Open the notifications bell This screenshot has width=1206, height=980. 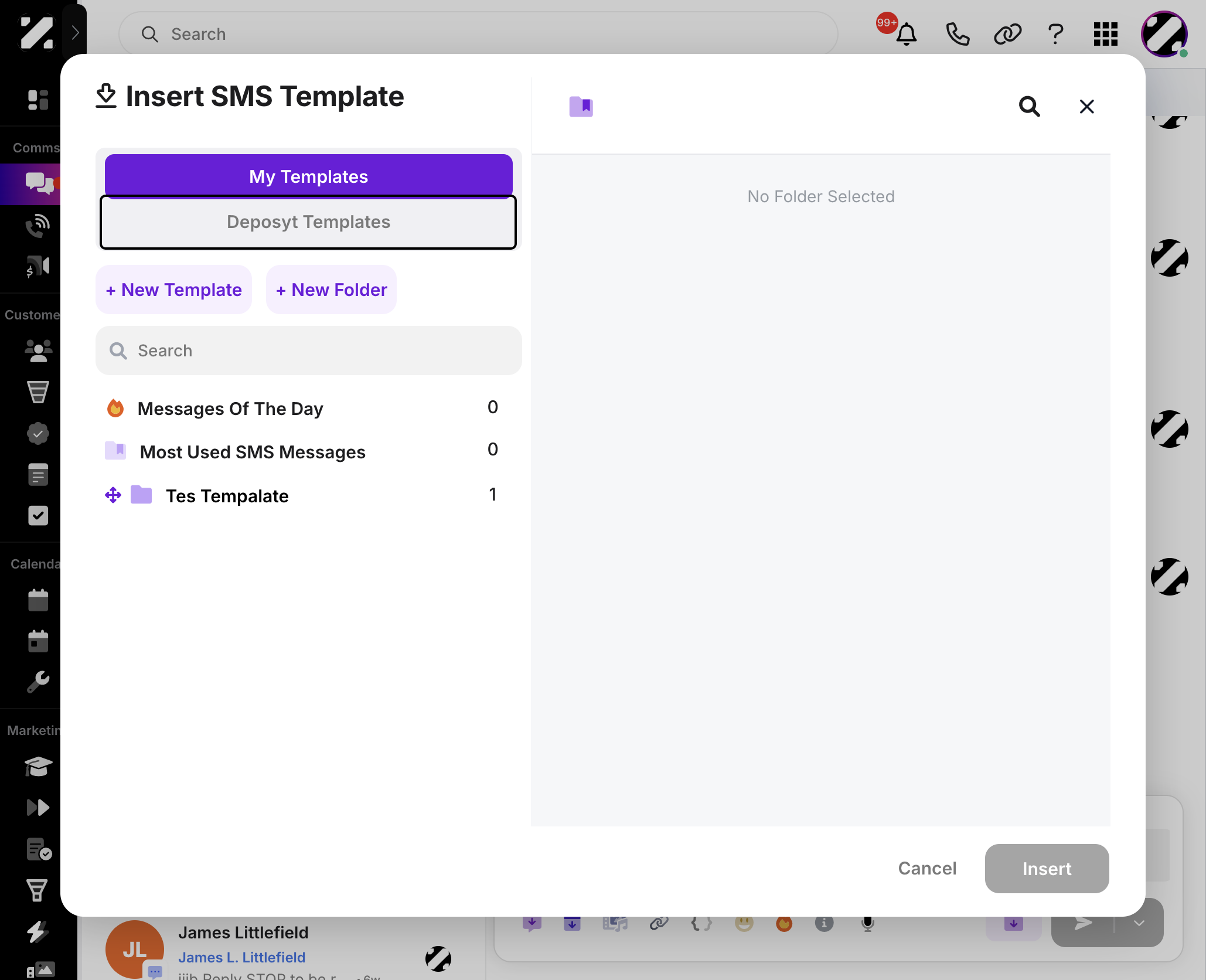click(x=906, y=34)
